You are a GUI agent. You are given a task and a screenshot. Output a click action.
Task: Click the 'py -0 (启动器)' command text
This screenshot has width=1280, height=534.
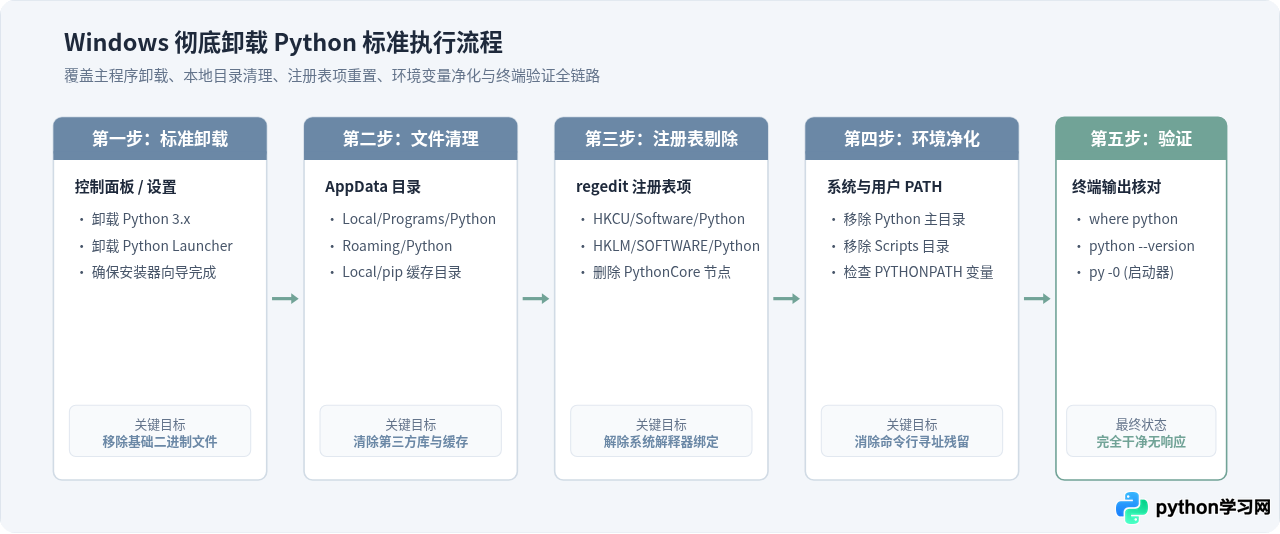[x=1132, y=272]
